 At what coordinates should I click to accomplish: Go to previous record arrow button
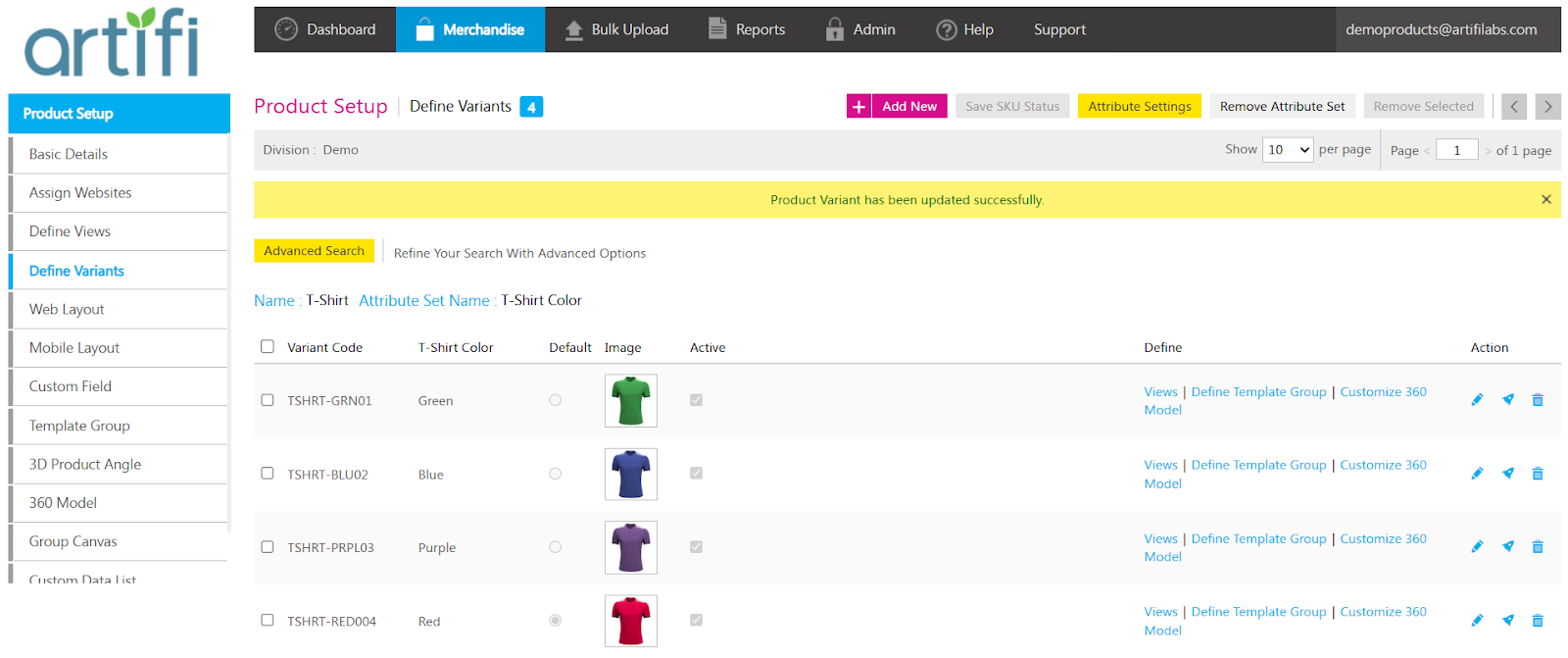[1514, 106]
